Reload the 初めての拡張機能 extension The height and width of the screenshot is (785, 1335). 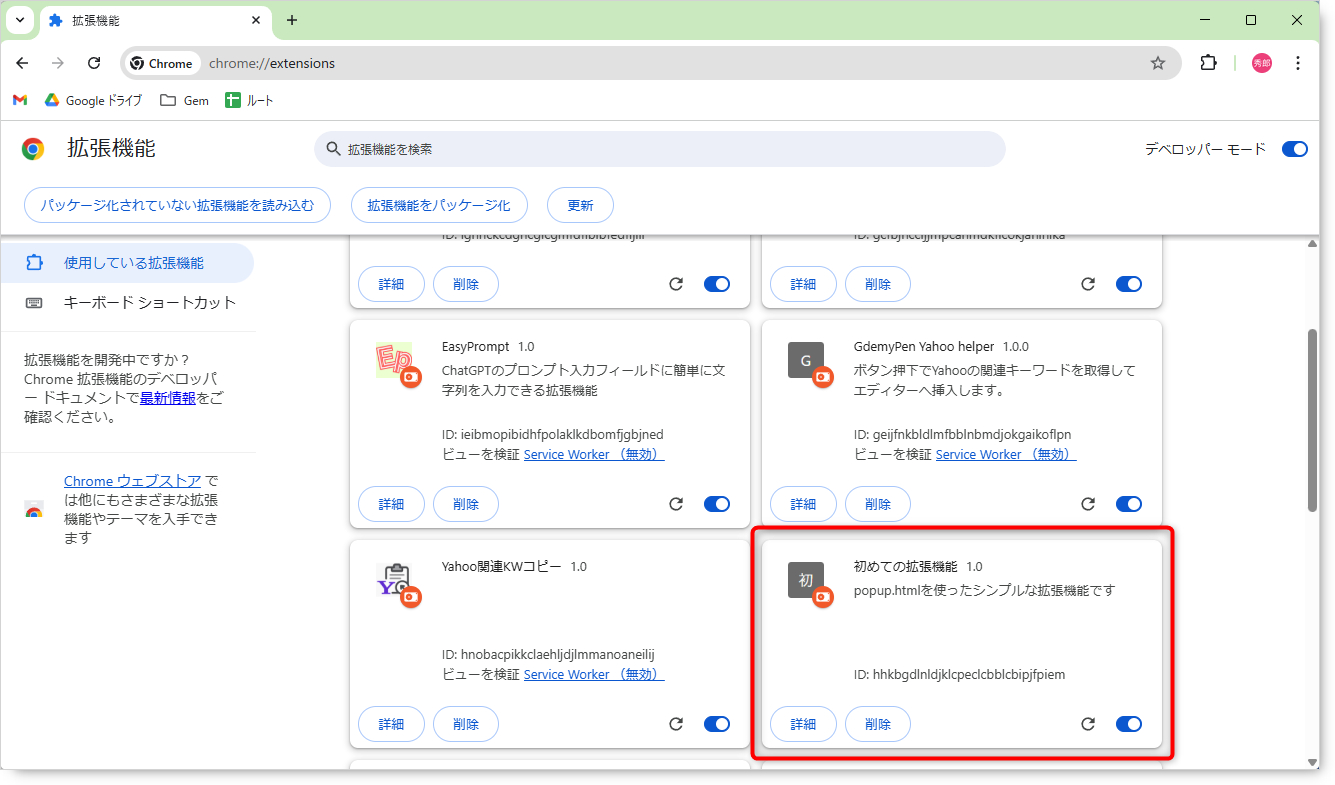click(1088, 724)
